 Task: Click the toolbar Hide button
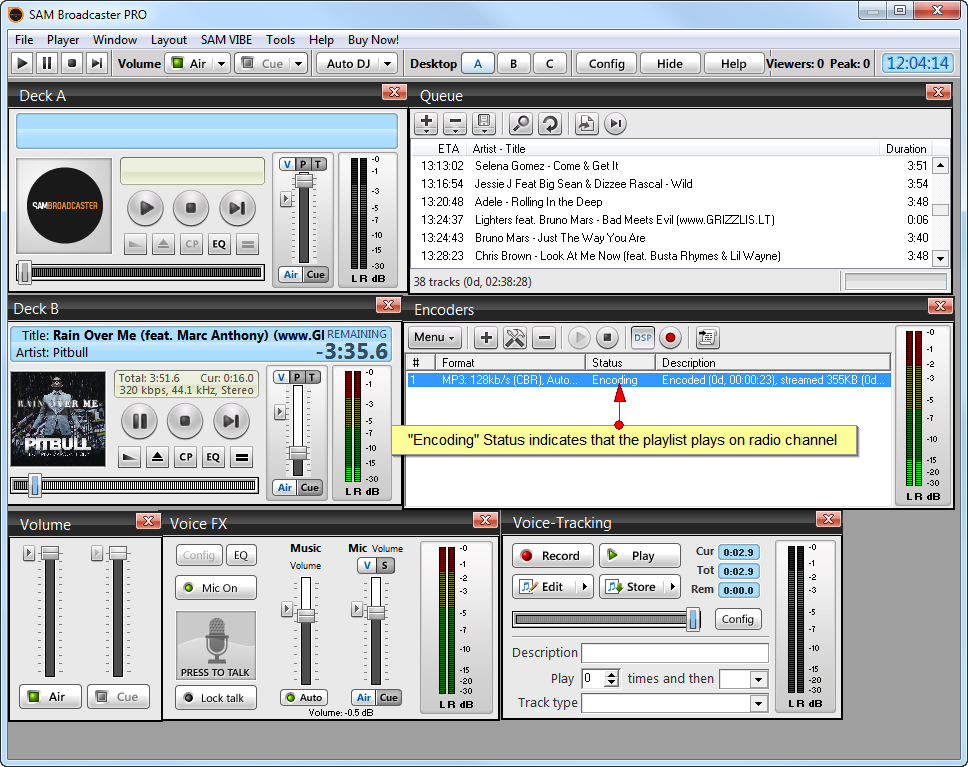pos(670,64)
